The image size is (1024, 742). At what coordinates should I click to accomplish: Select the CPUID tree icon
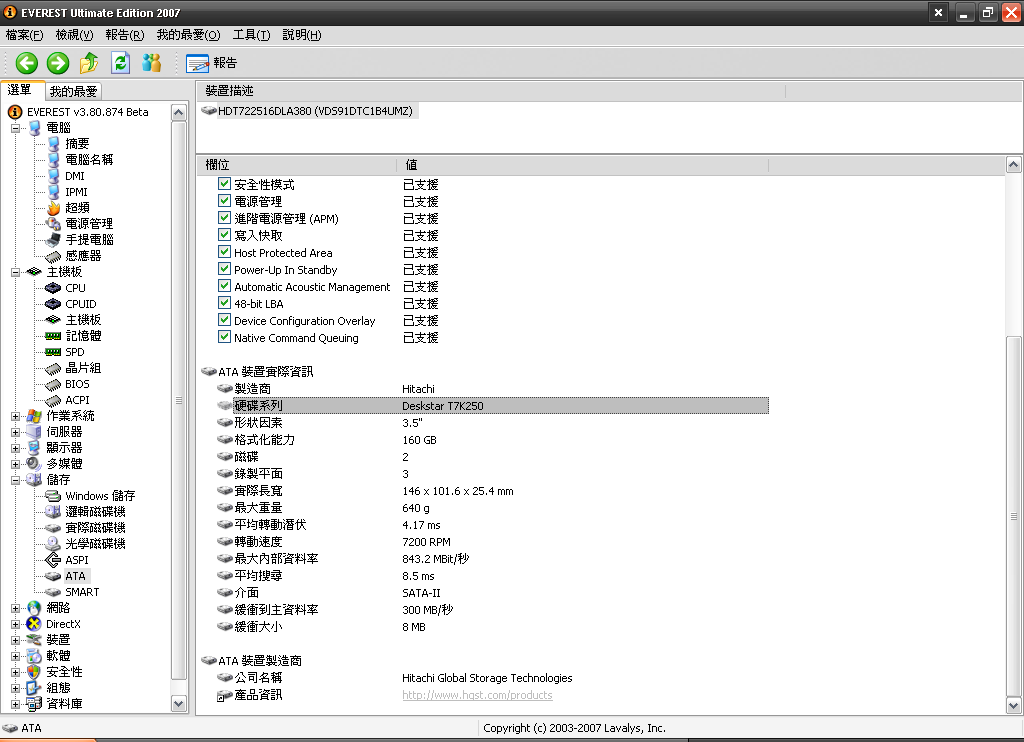pos(53,304)
